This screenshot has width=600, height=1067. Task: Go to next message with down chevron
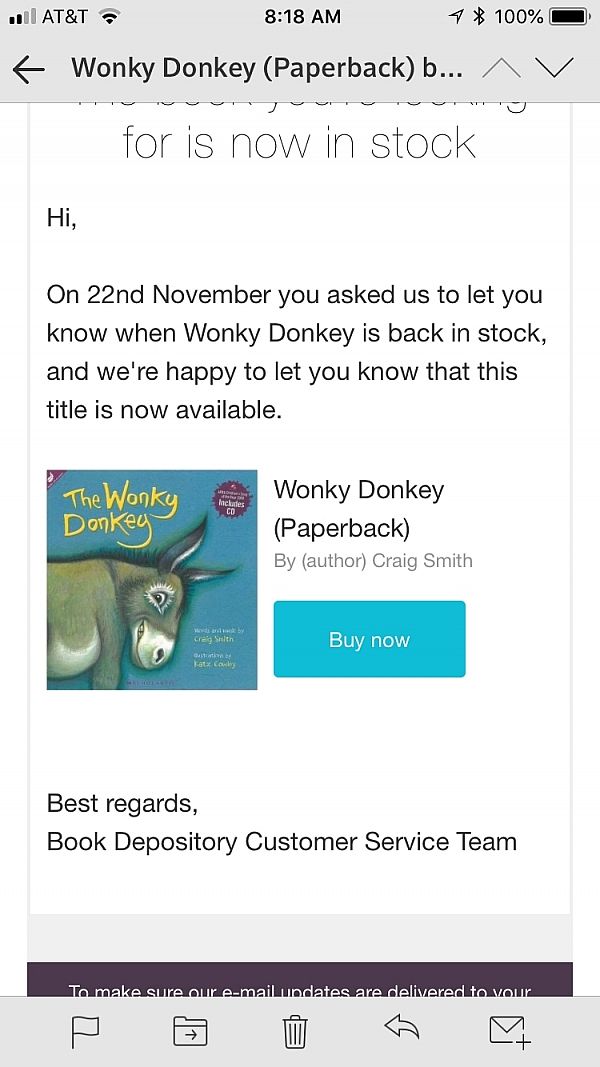coord(555,68)
